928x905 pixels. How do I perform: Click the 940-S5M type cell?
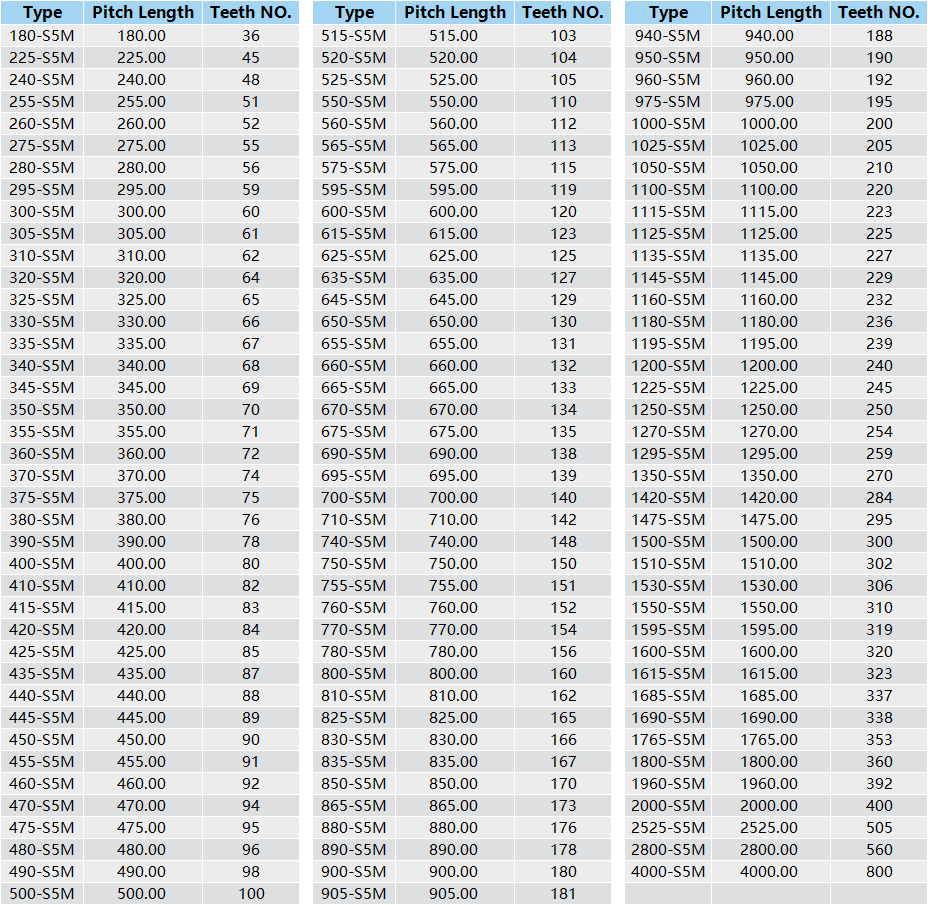(x=668, y=36)
